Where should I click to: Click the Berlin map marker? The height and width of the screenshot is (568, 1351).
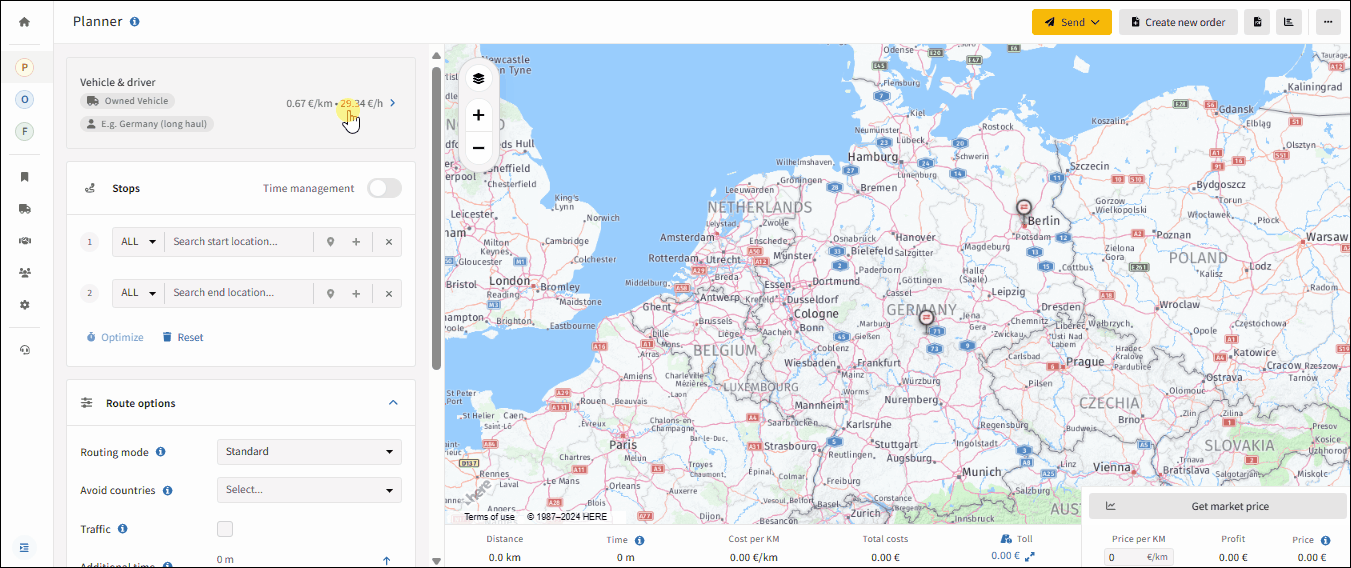[1023, 208]
